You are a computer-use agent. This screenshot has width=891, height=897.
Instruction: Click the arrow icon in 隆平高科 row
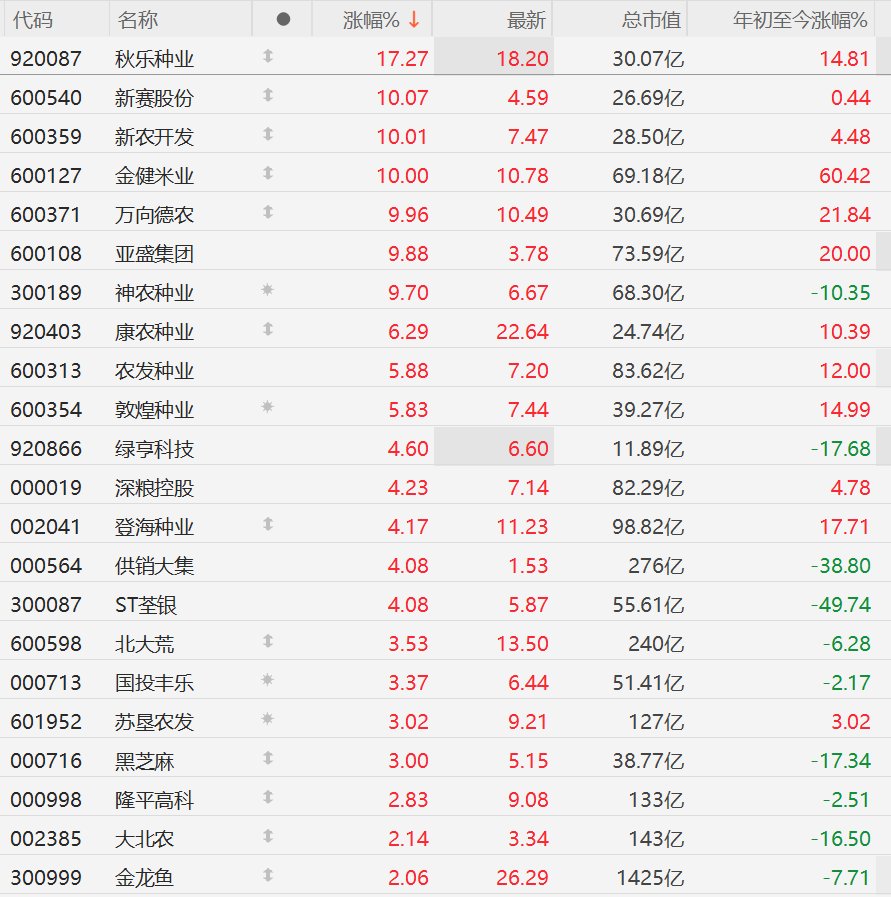268,797
